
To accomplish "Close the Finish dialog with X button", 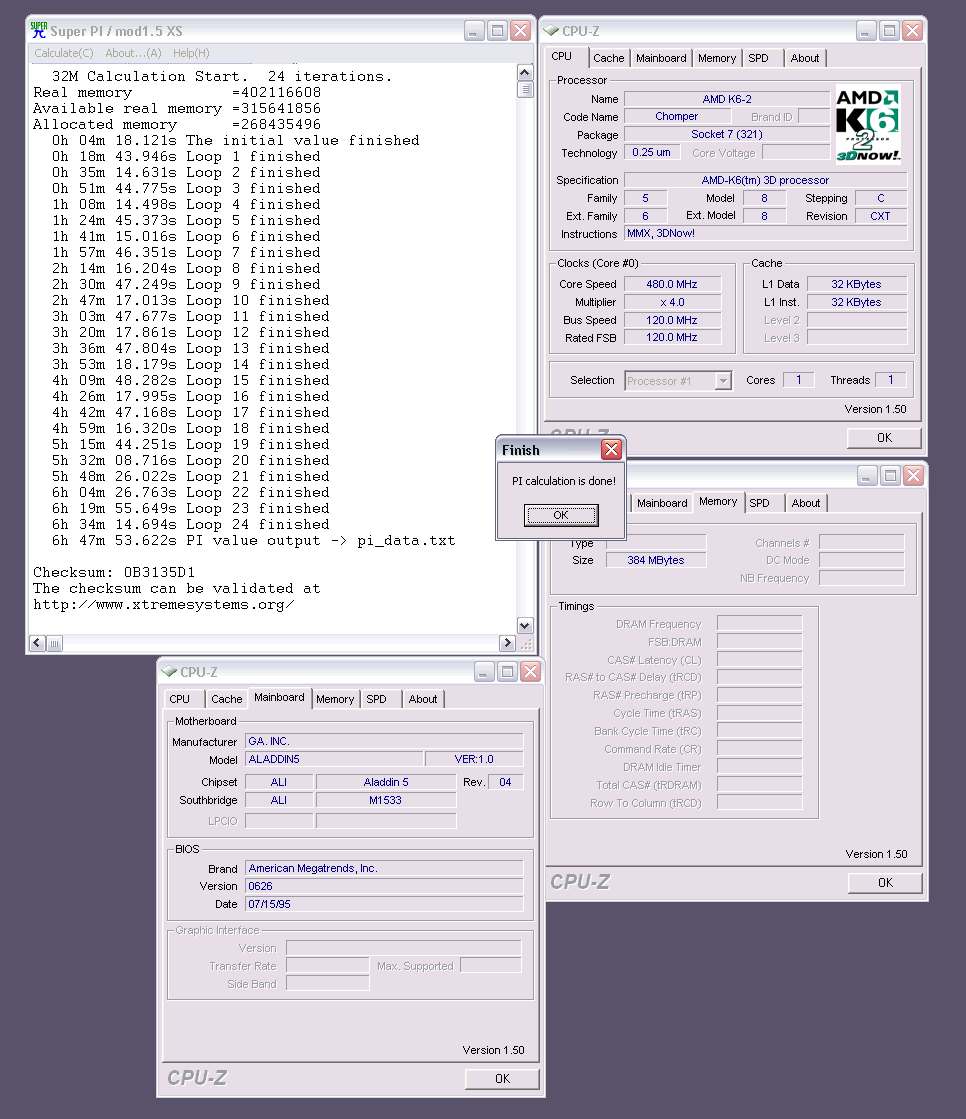I will tap(611, 450).
